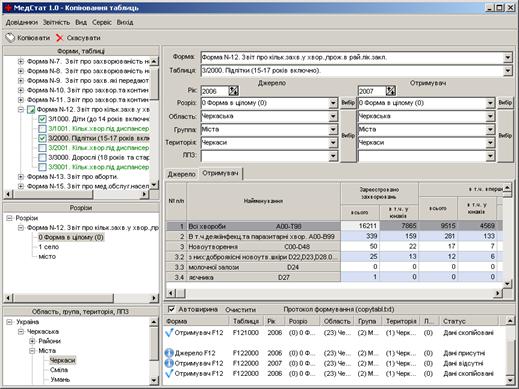
Task: Click the form icon next to Форма N-12
Action: pos(31,109)
